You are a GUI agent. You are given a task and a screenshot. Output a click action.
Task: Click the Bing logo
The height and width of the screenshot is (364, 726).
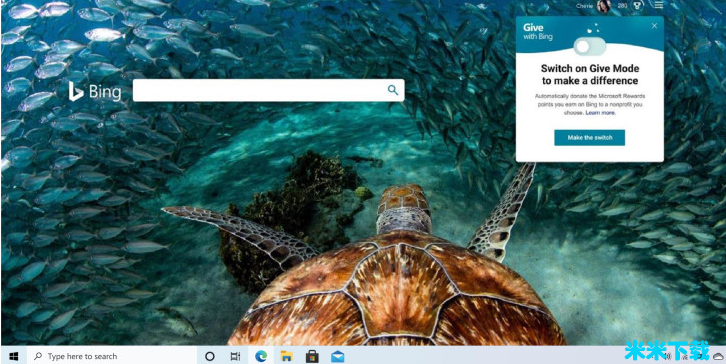pyautogui.click(x=95, y=91)
